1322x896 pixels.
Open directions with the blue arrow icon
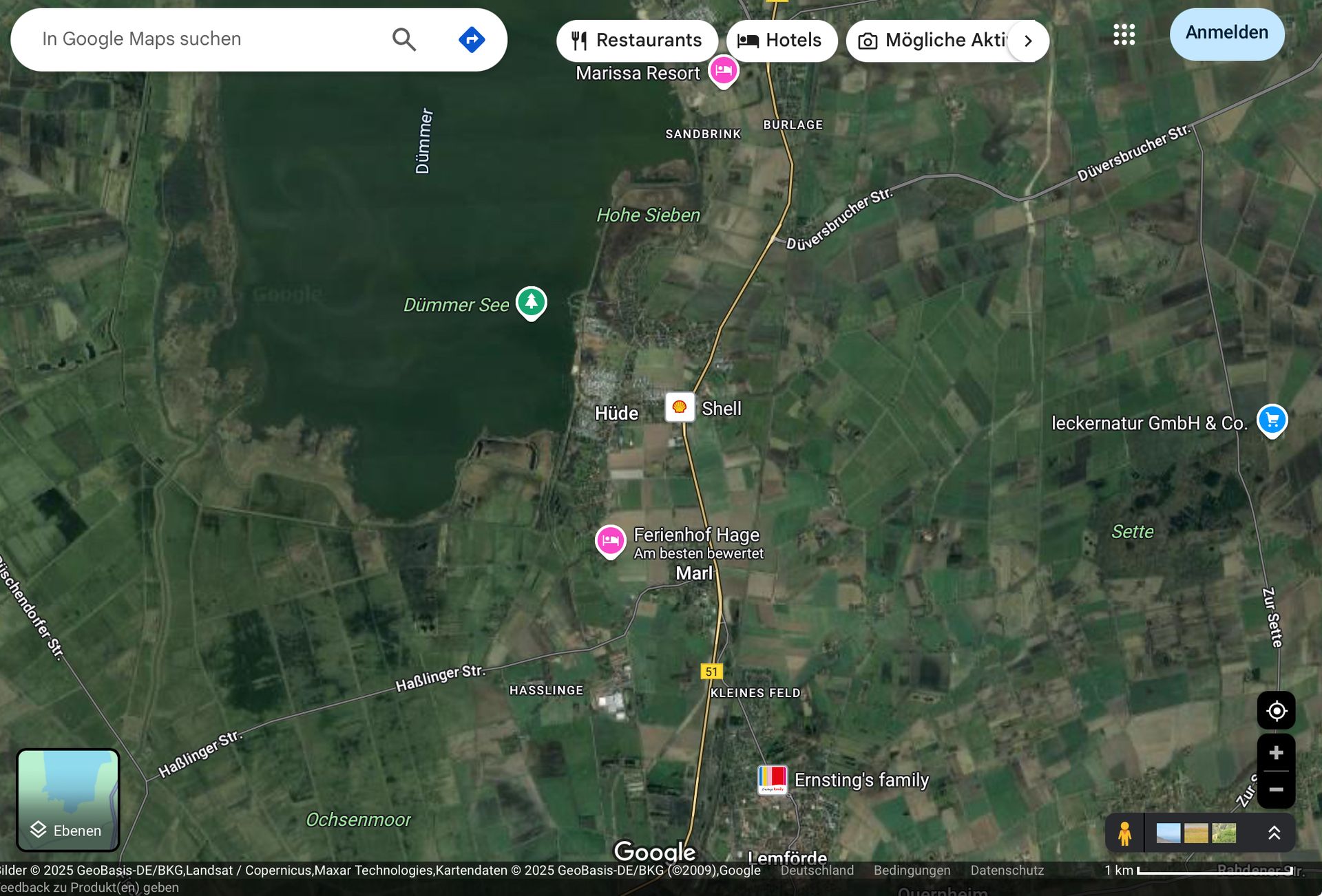click(472, 40)
